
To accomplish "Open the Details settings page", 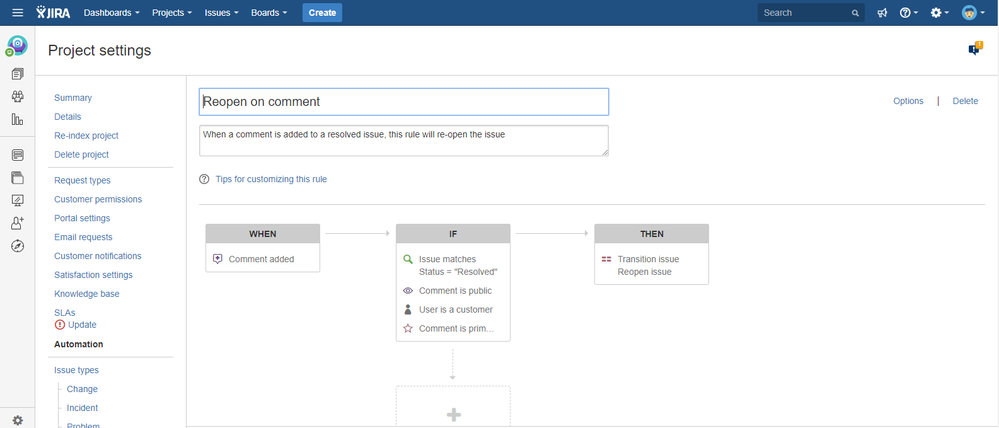I will point(68,117).
